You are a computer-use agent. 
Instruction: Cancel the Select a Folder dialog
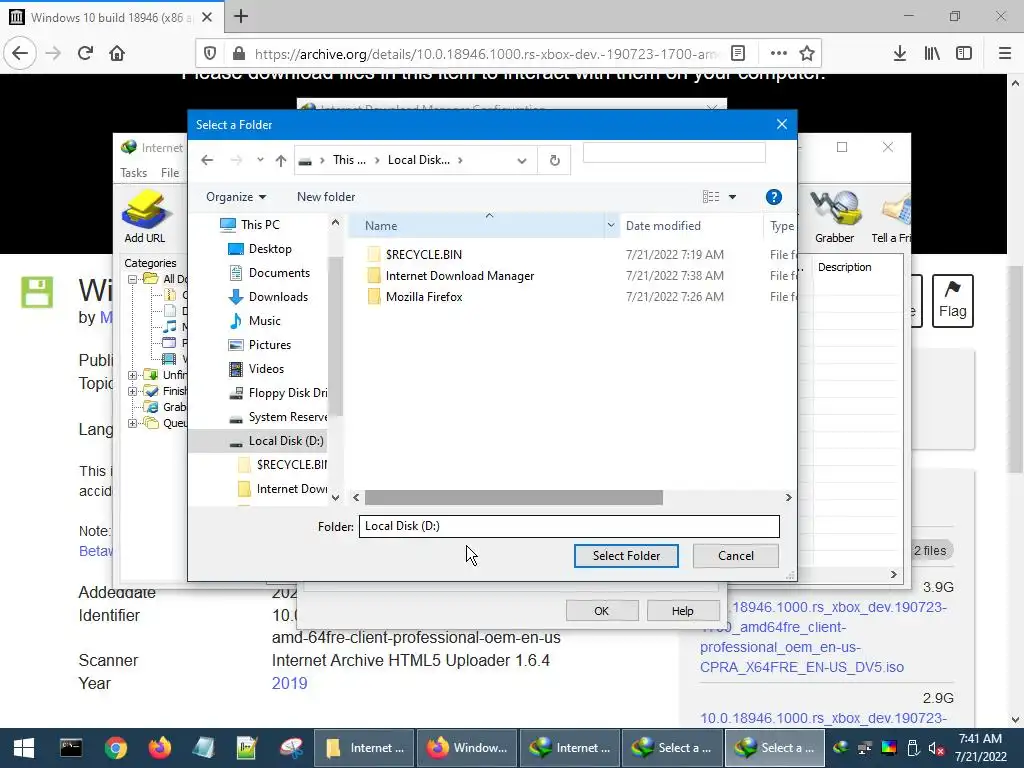click(x=735, y=556)
